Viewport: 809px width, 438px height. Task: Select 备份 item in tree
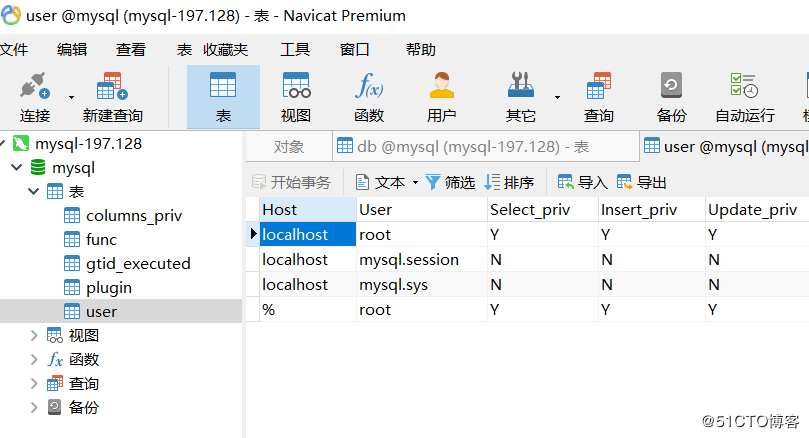83,408
